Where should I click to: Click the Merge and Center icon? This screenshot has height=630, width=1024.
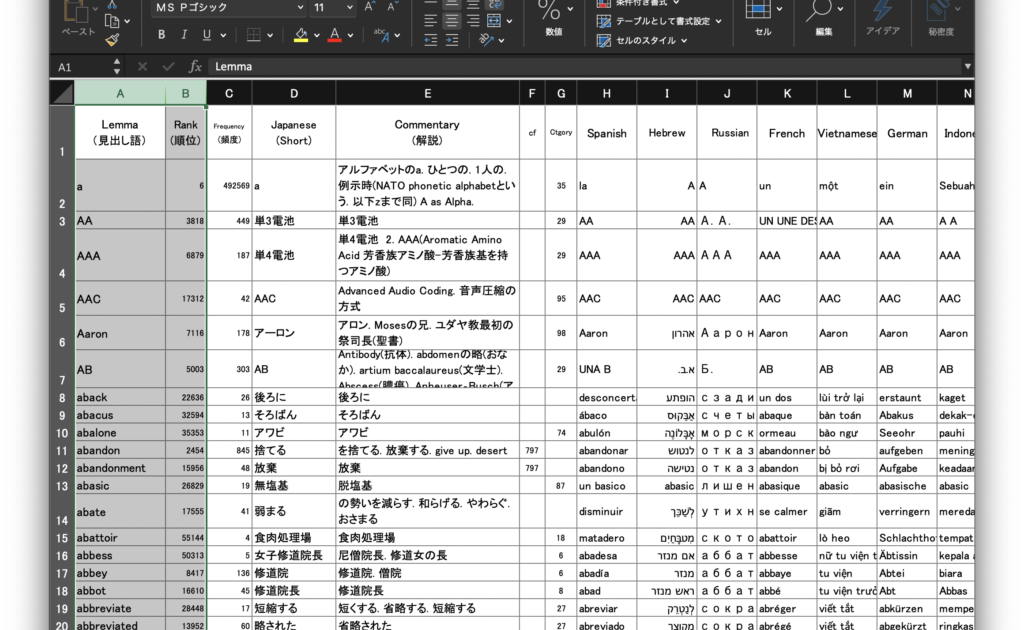[x=494, y=22]
